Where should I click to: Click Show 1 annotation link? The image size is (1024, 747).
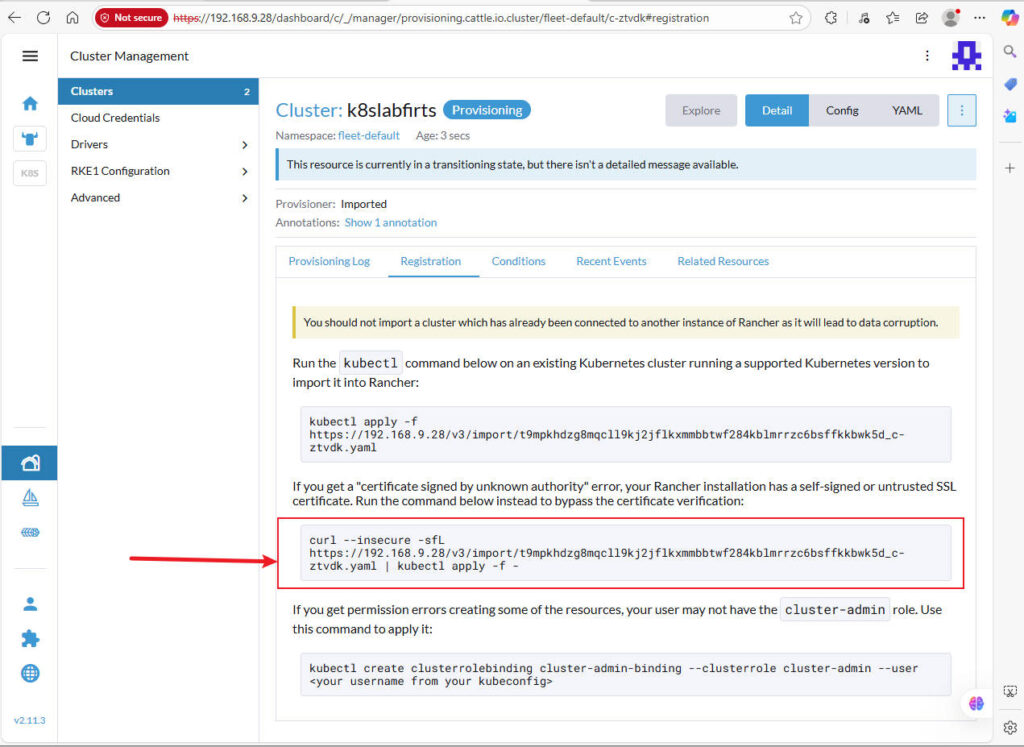pyautogui.click(x=390, y=223)
